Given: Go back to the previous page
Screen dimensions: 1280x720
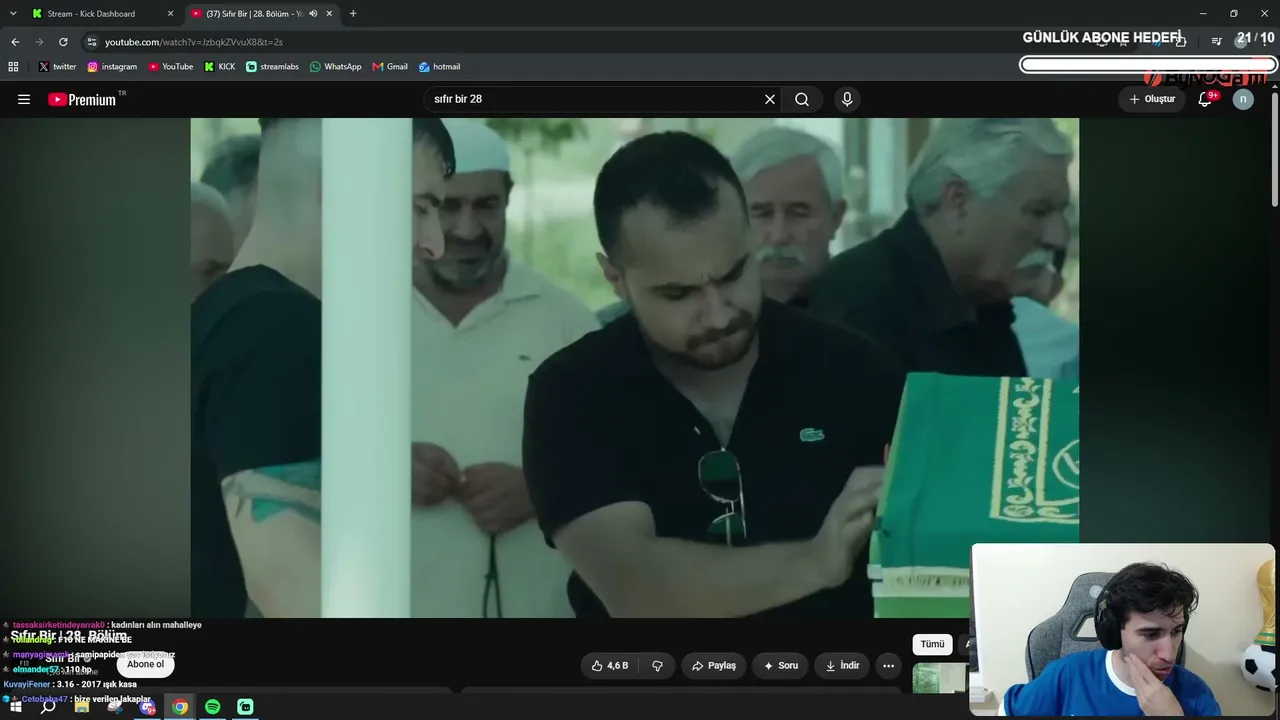Looking at the screenshot, I should (15, 42).
